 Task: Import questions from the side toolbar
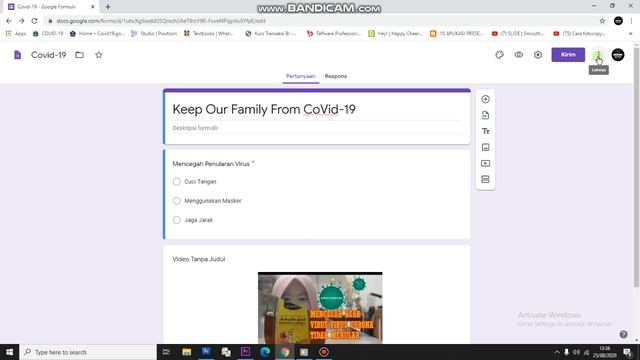click(485, 116)
